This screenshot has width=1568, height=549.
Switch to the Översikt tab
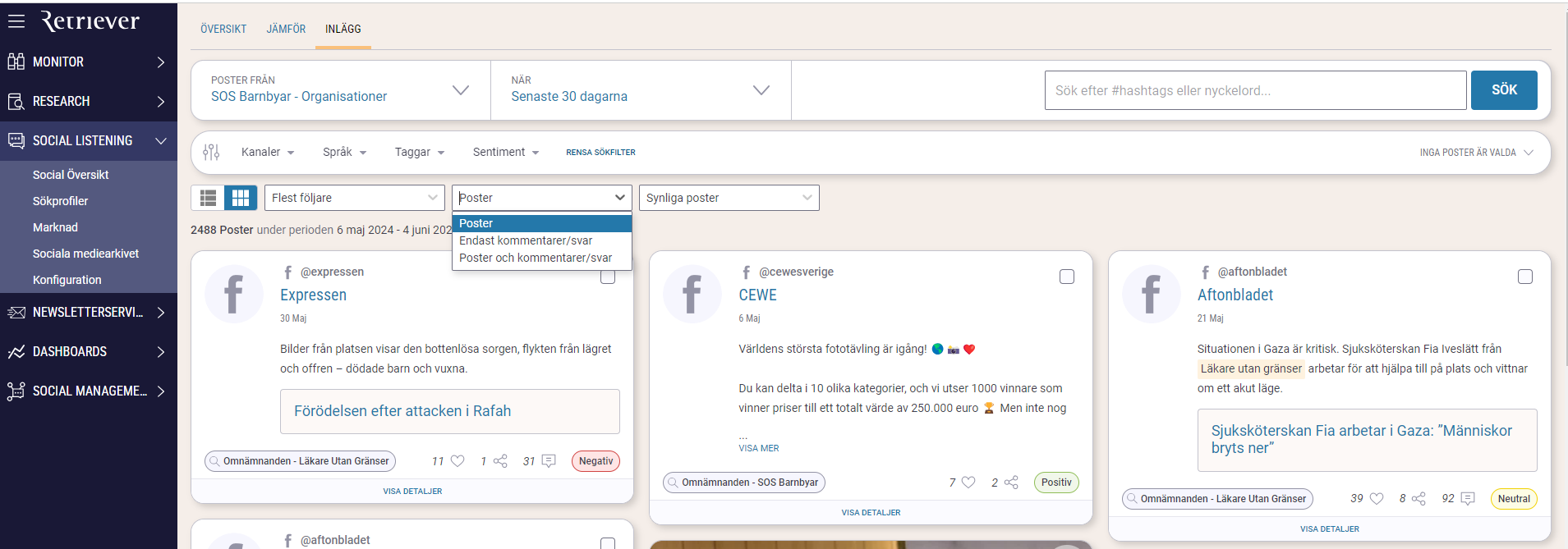[x=223, y=29]
